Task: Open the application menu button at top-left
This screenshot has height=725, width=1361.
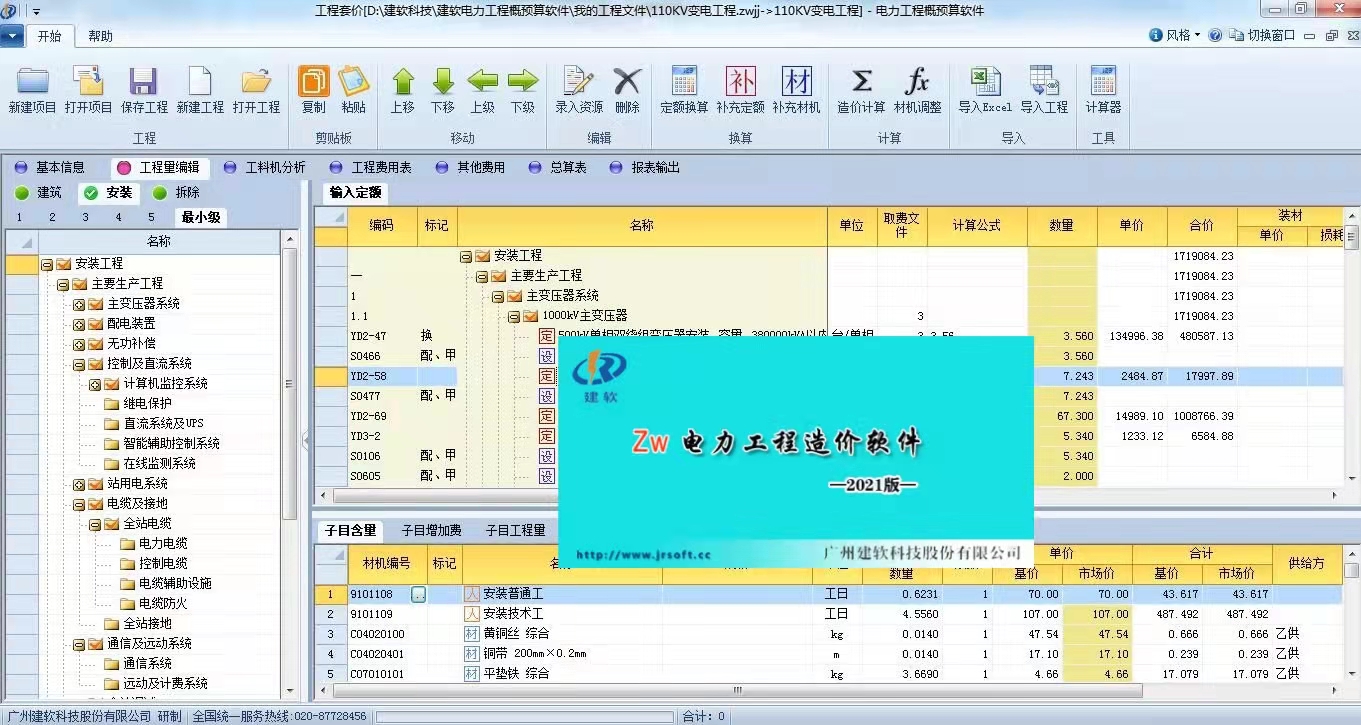Action: 12,36
